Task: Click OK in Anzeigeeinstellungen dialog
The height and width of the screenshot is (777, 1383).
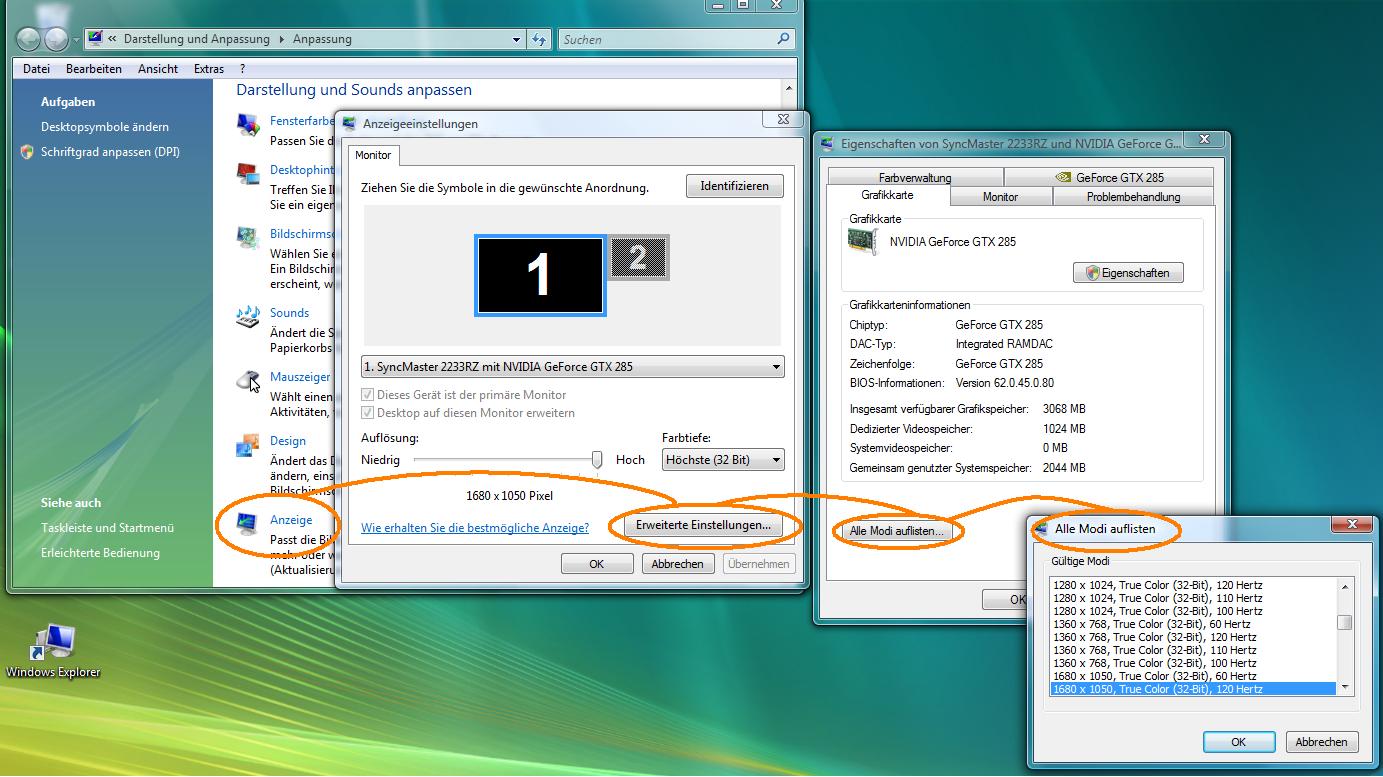Action: [x=597, y=564]
